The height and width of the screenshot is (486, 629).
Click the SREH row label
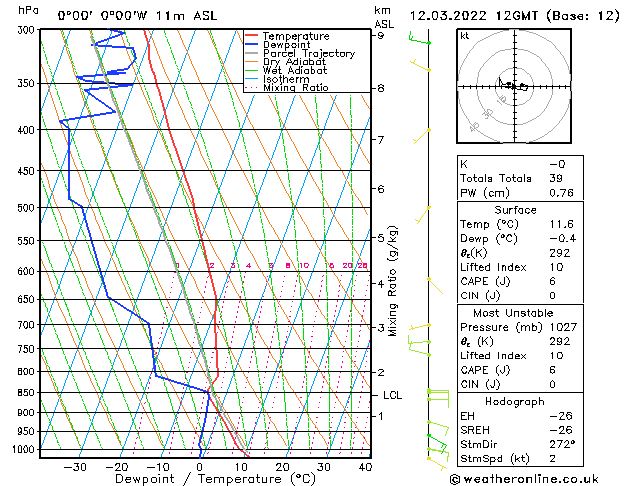tap(475, 430)
